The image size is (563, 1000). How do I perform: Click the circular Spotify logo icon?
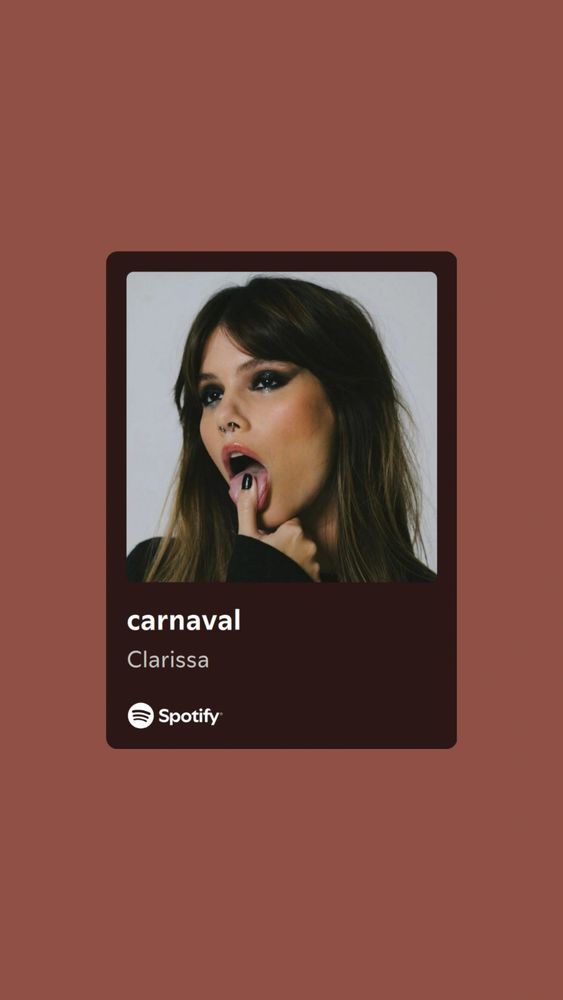(x=141, y=716)
